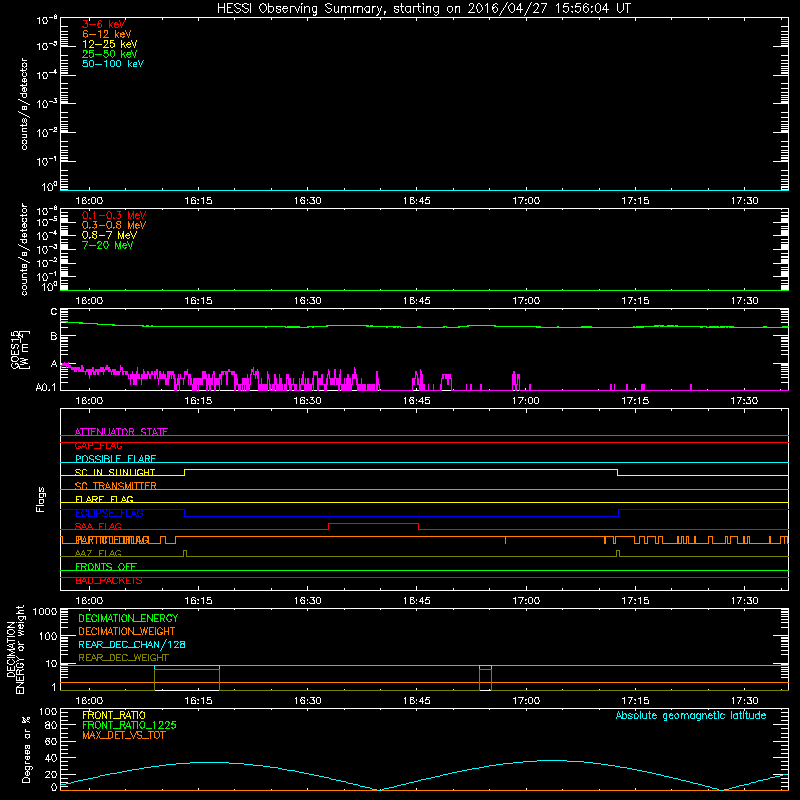Select the BAD_PACKETS flag label

(x=109, y=581)
